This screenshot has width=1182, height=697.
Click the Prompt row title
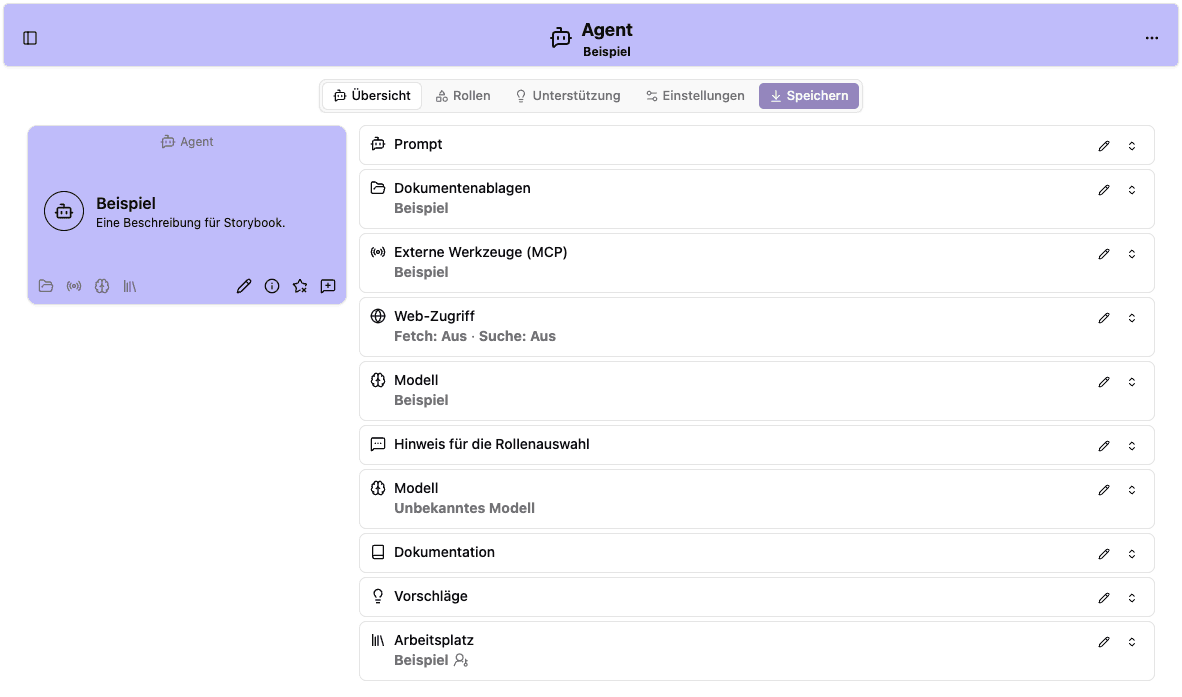418,144
